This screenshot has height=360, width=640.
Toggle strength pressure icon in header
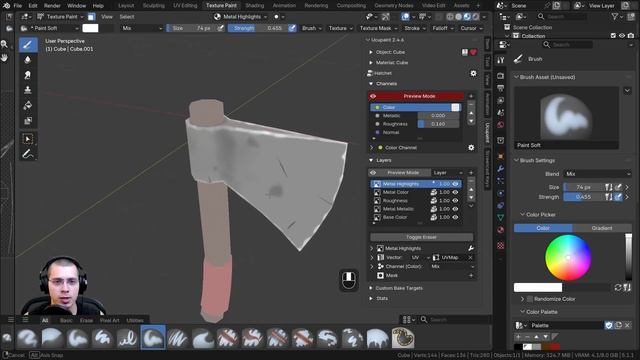tap(292, 28)
